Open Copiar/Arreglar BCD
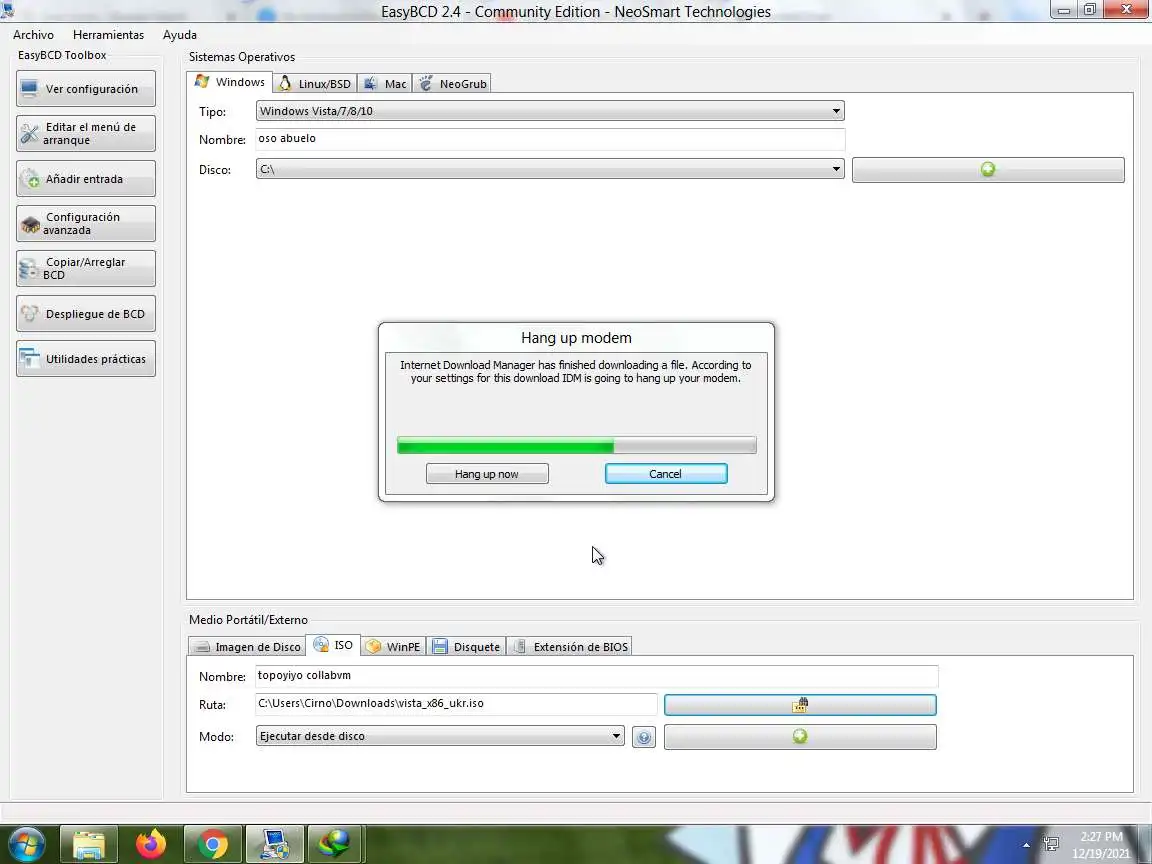The width and height of the screenshot is (1152, 864). pyautogui.click(x=86, y=268)
